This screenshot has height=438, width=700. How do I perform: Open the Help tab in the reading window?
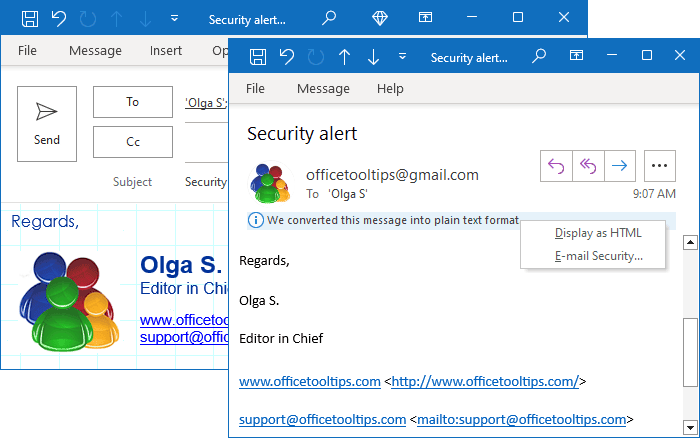(390, 88)
